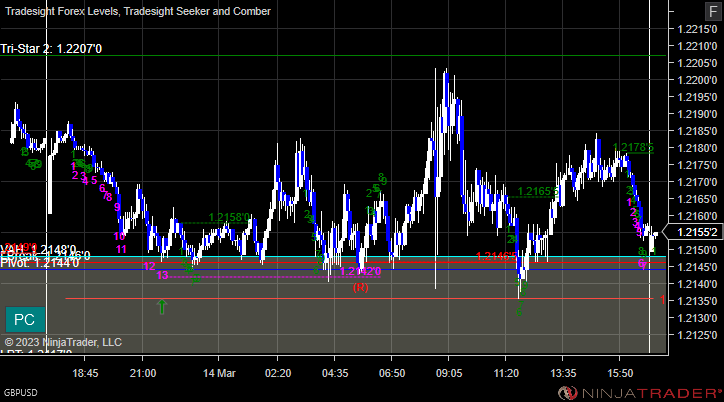This screenshot has width=724, height=402.
Task: Click the green 1.2165'5 level label
Action: 538,191
